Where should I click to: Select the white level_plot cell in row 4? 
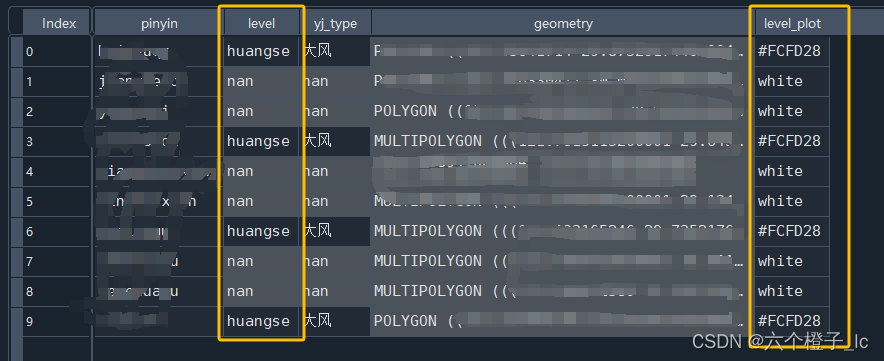click(792, 171)
